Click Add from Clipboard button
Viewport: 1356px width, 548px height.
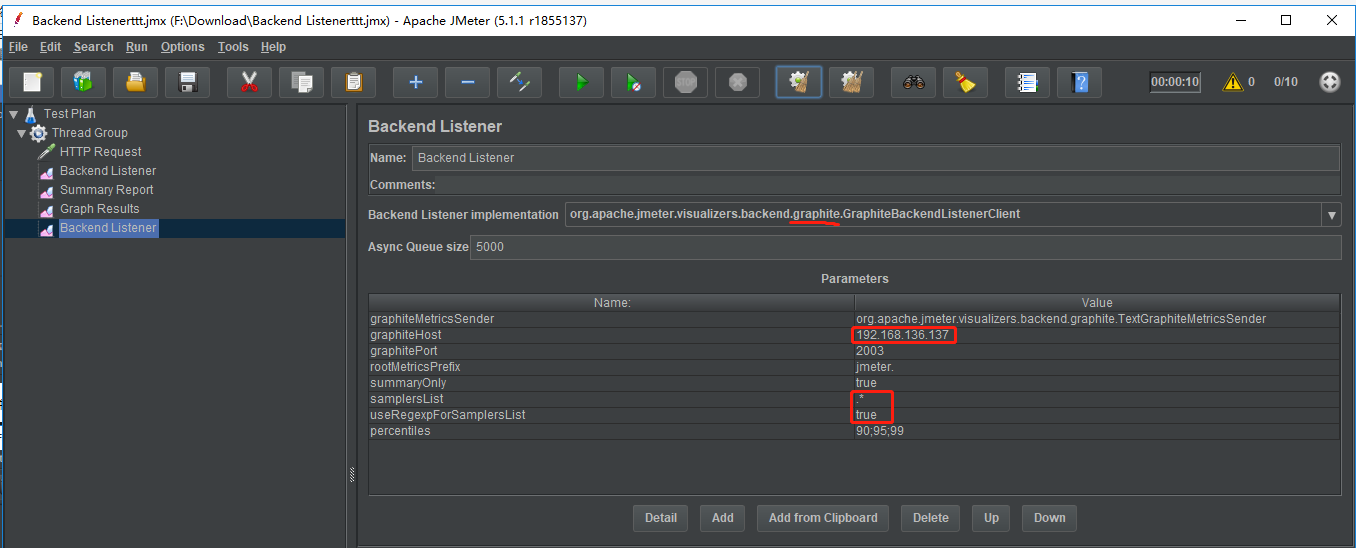point(823,518)
